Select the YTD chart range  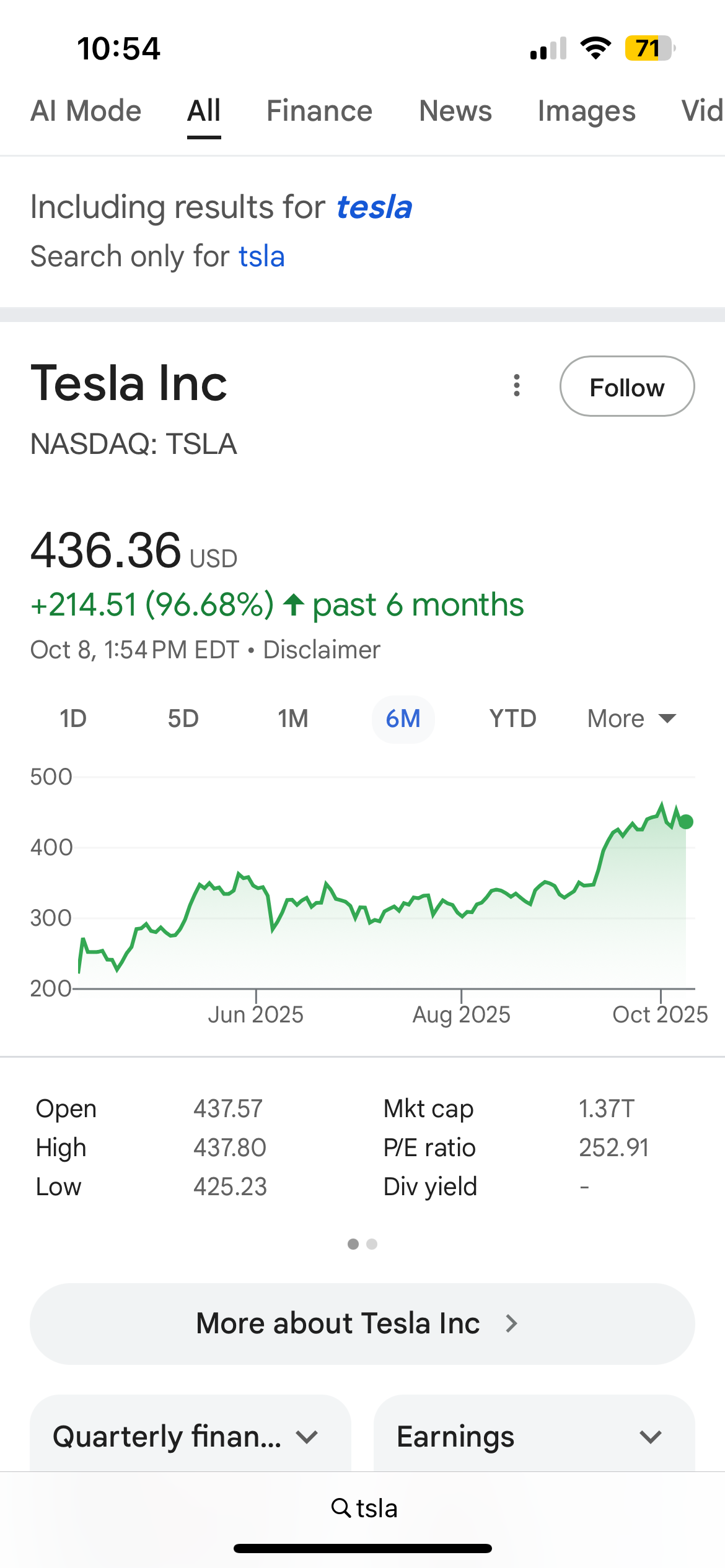click(x=512, y=718)
